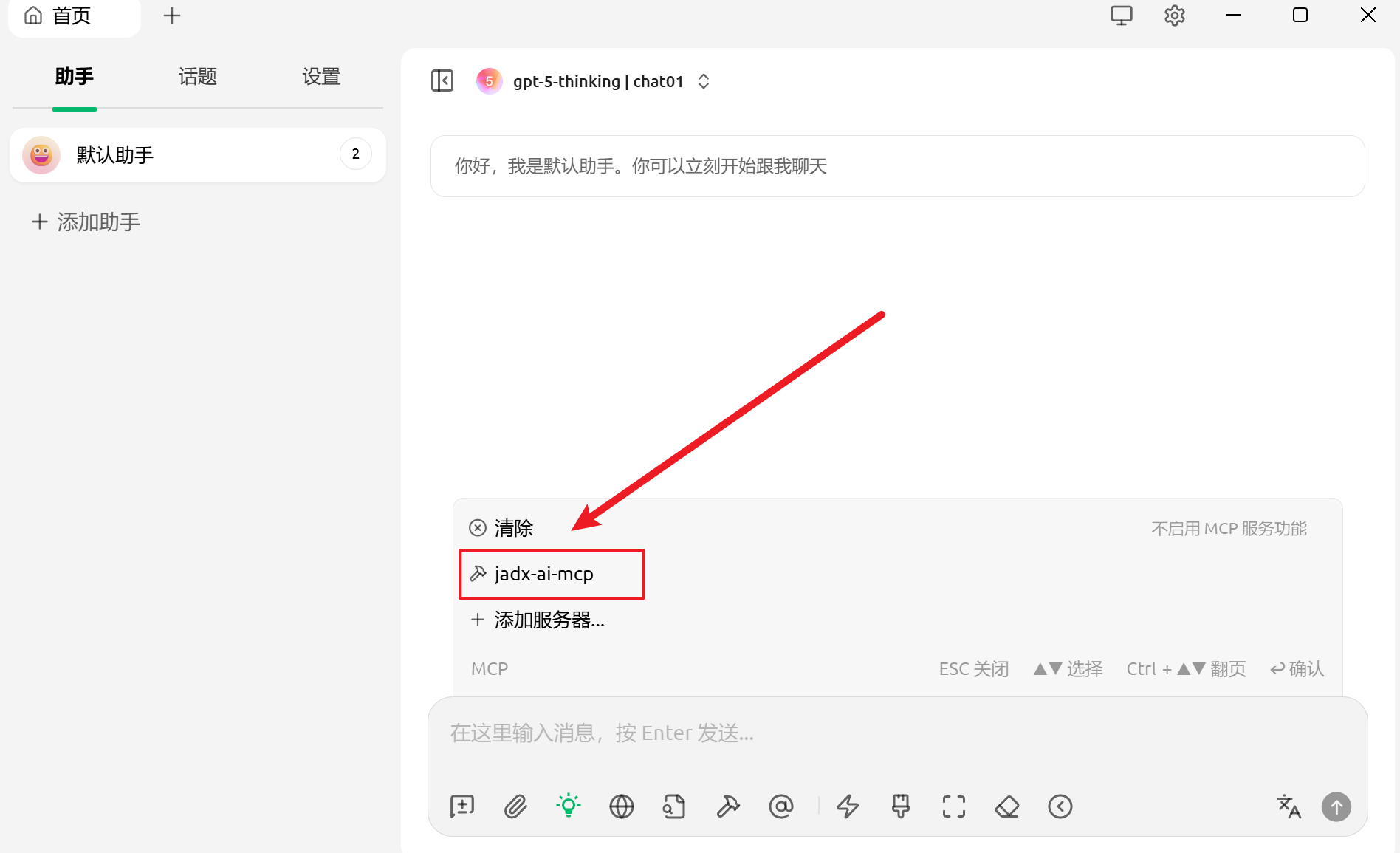Click the new topic icon in toolbar
Screen dimensions: 1400x853
462,806
